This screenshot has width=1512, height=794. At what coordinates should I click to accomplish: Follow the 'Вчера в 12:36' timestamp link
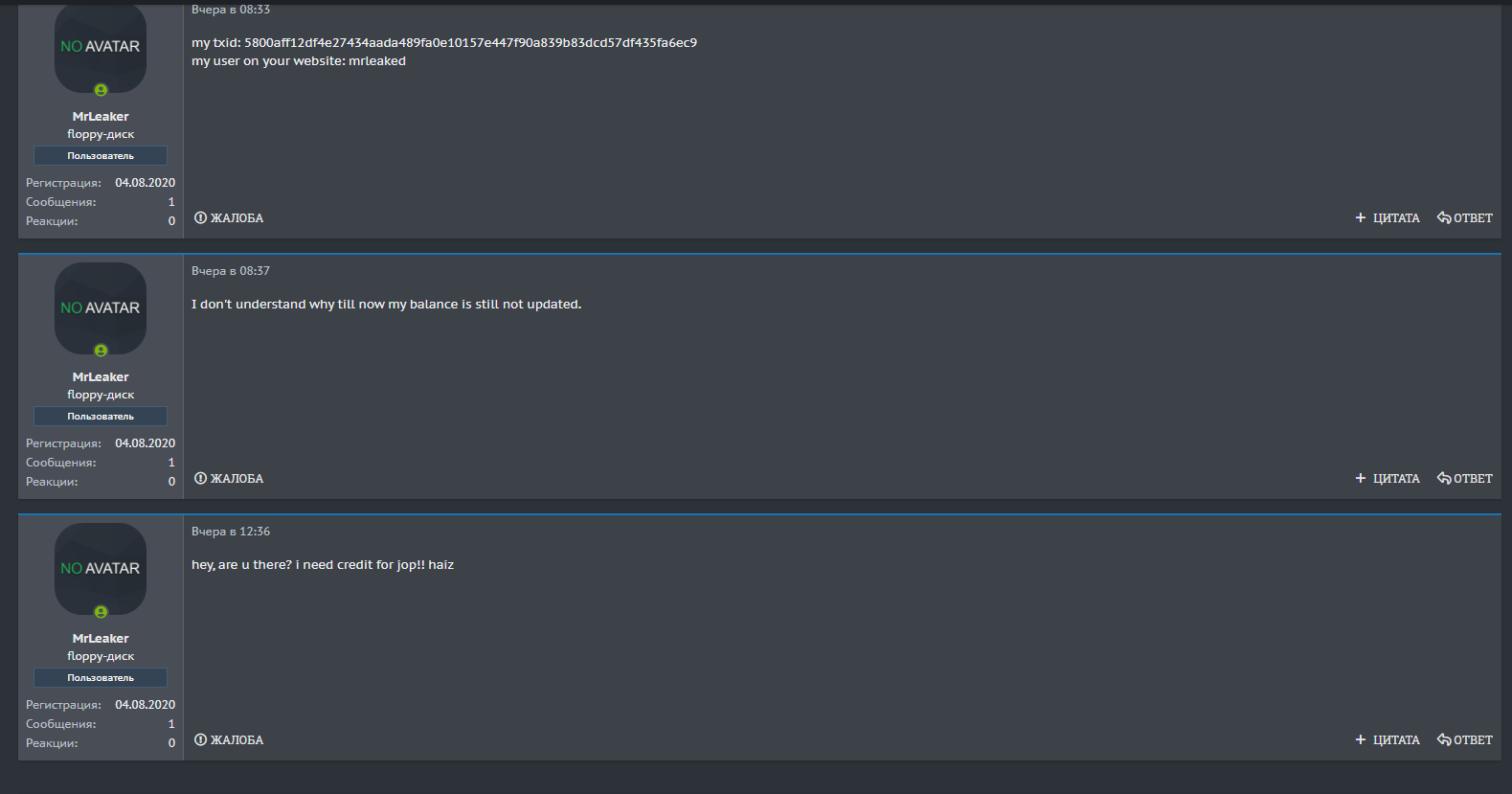pyautogui.click(x=231, y=532)
